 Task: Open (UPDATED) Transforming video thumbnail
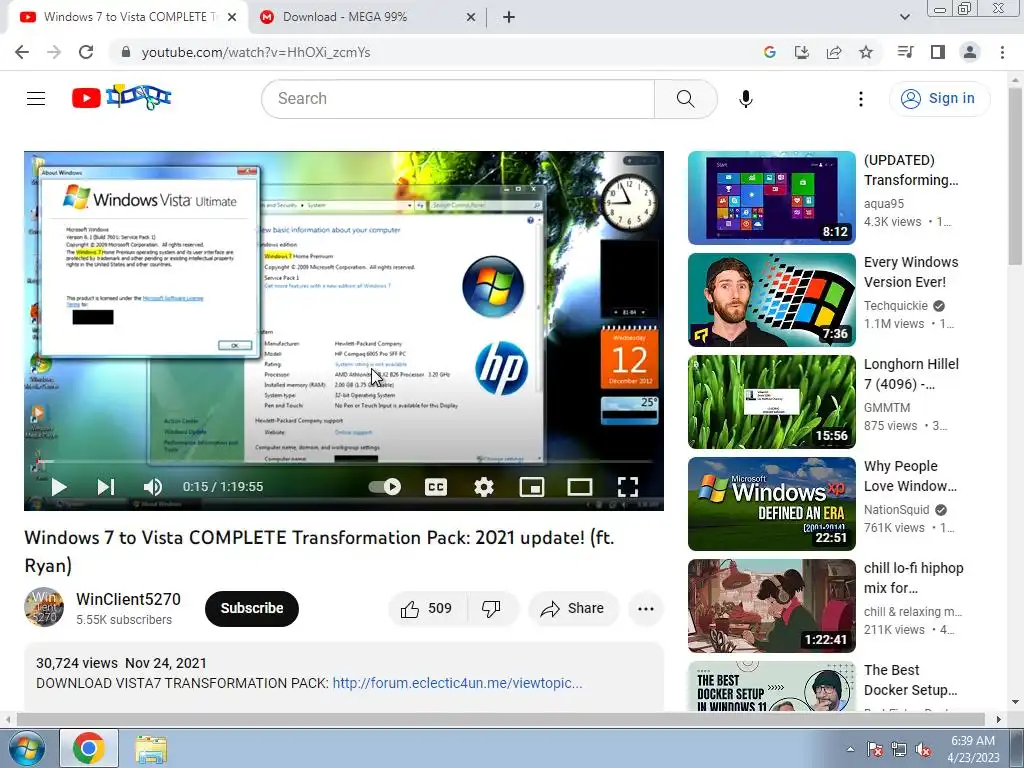click(x=771, y=198)
